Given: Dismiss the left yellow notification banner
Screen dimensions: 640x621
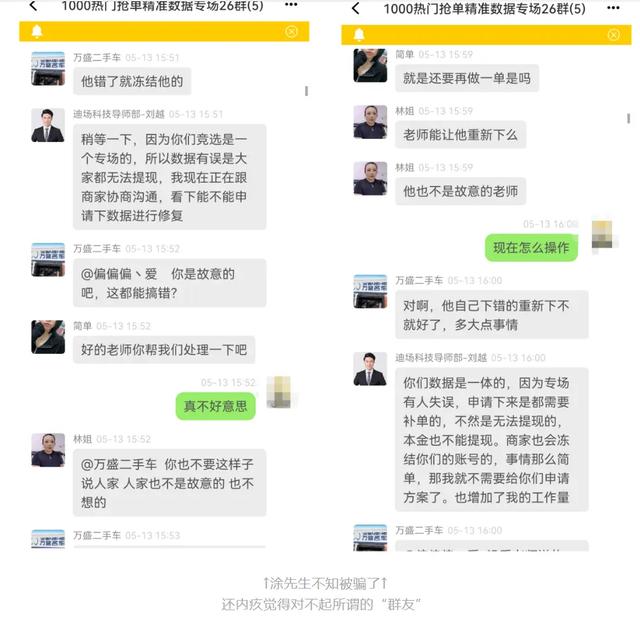Looking at the screenshot, I should pos(291,31).
